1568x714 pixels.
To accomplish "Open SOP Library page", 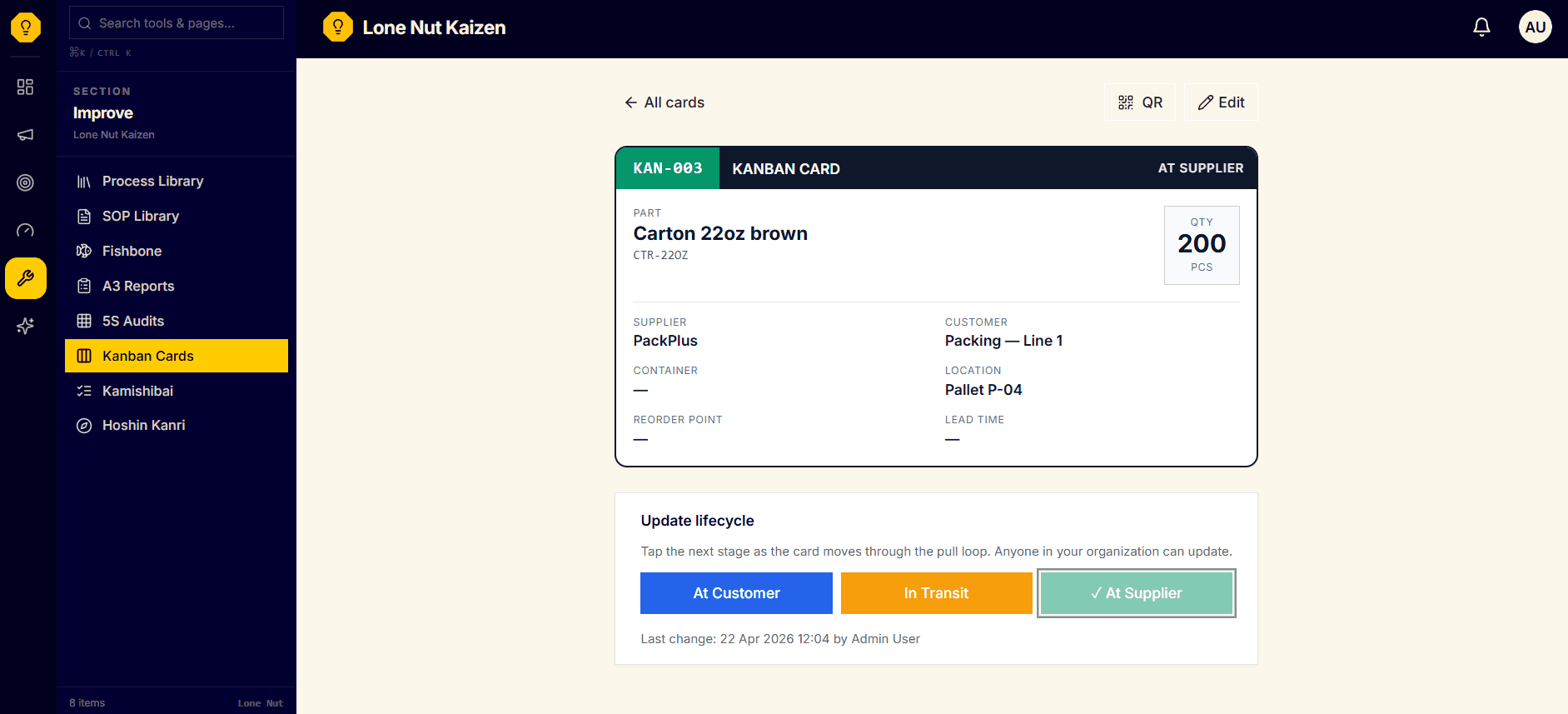I will pyautogui.click(x=177, y=217).
